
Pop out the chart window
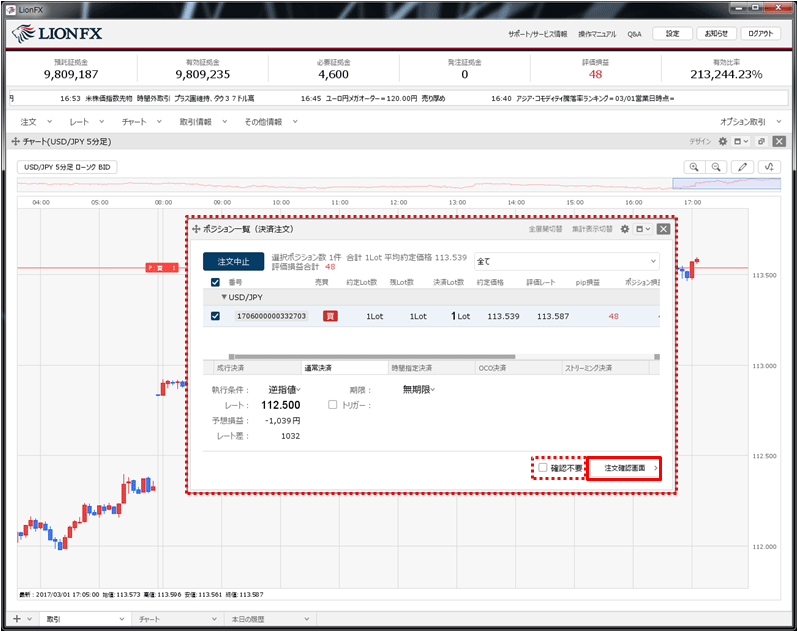coord(761,141)
